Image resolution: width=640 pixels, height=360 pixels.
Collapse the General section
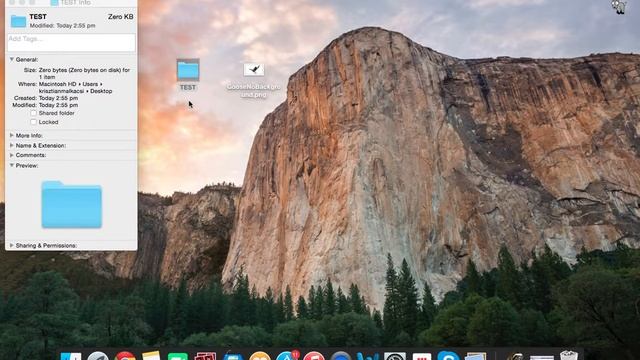[12, 60]
